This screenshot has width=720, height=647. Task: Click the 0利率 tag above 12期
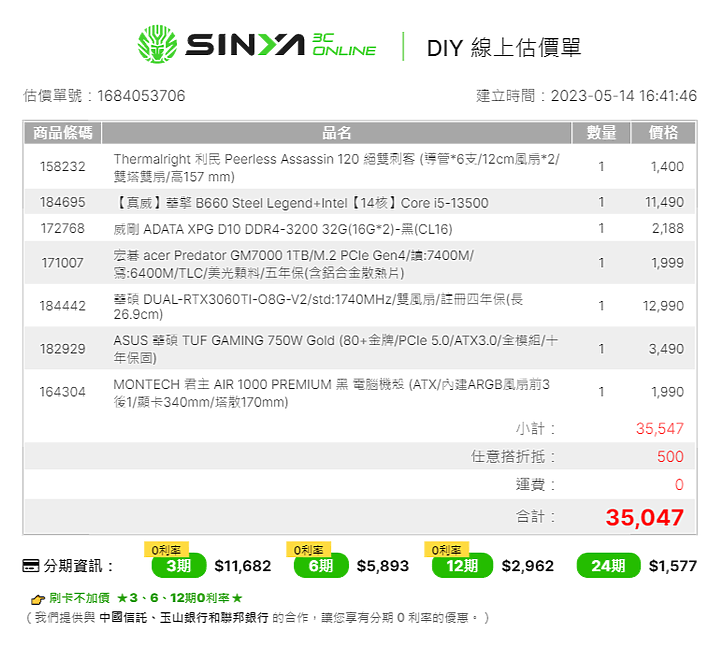click(x=446, y=549)
